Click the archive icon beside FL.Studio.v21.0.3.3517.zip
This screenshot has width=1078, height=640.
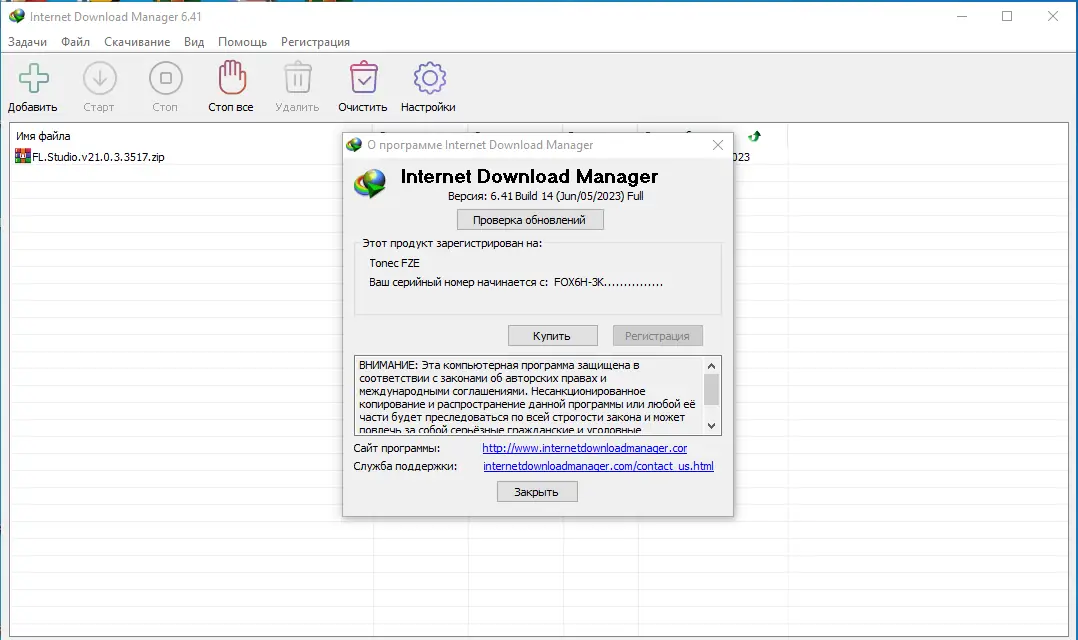coord(23,156)
